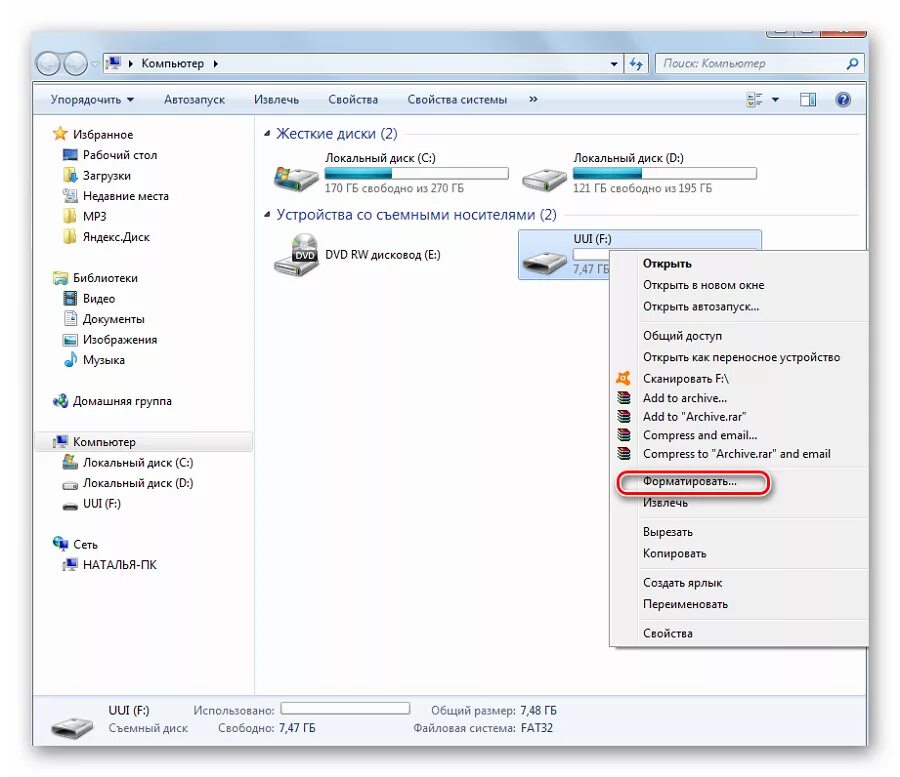Image resolution: width=900 pixels, height=777 pixels.
Task: Select the Local Disk (D:) drive icon
Action: (544, 179)
